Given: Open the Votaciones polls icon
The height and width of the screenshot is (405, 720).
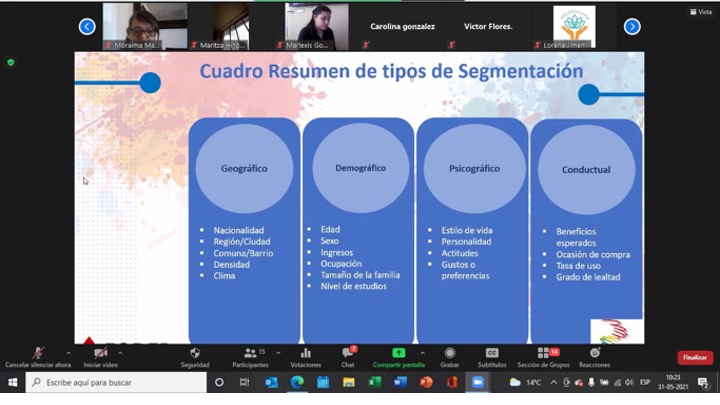Looking at the screenshot, I should (305, 355).
